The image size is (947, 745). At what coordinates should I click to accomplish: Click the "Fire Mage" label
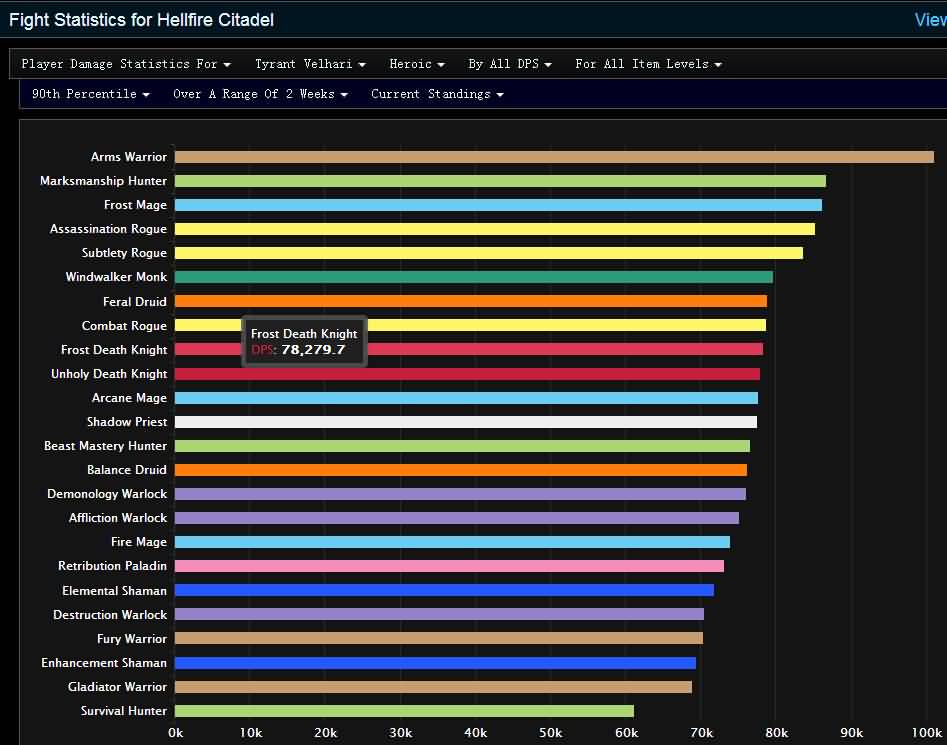click(x=139, y=542)
